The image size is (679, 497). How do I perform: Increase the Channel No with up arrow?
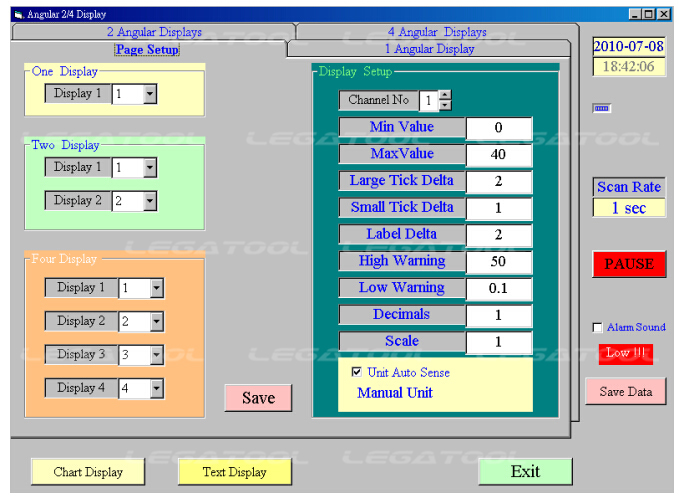[x=445, y=95]
